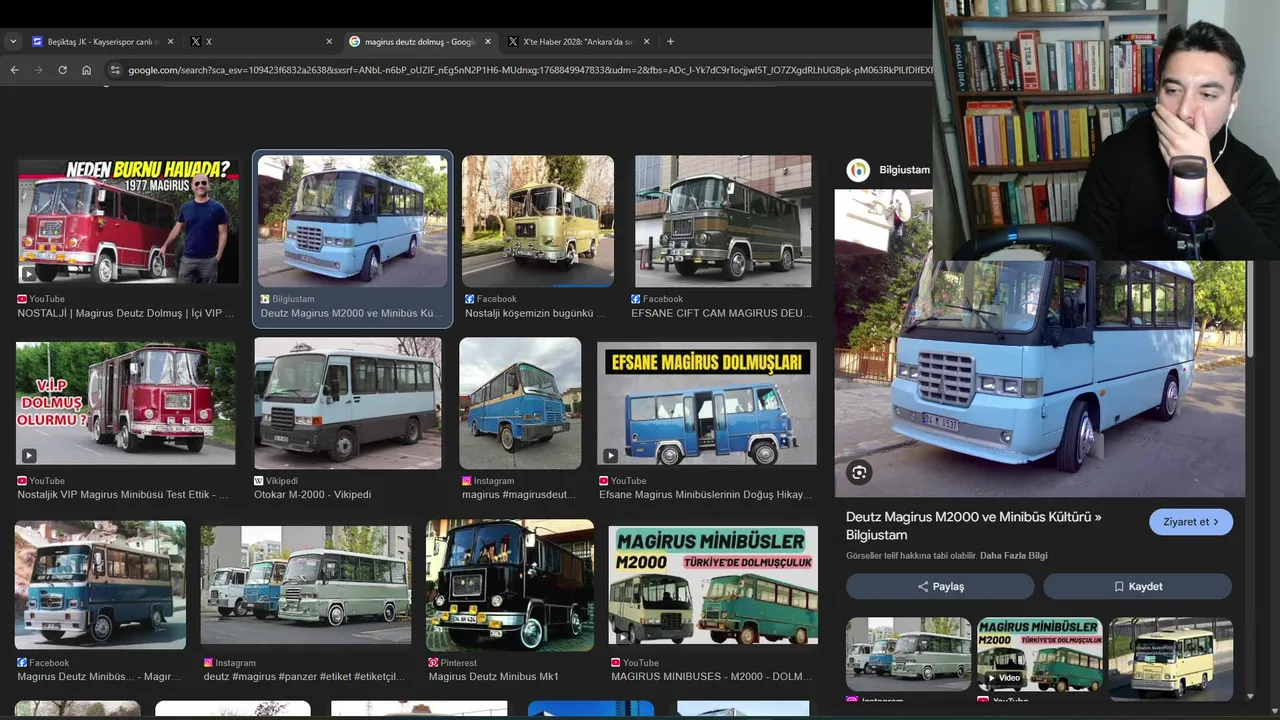The image size is (1280, 720).
Task: Open deutz #magirus #panzer #etiket link
Action: pos(304,677)
